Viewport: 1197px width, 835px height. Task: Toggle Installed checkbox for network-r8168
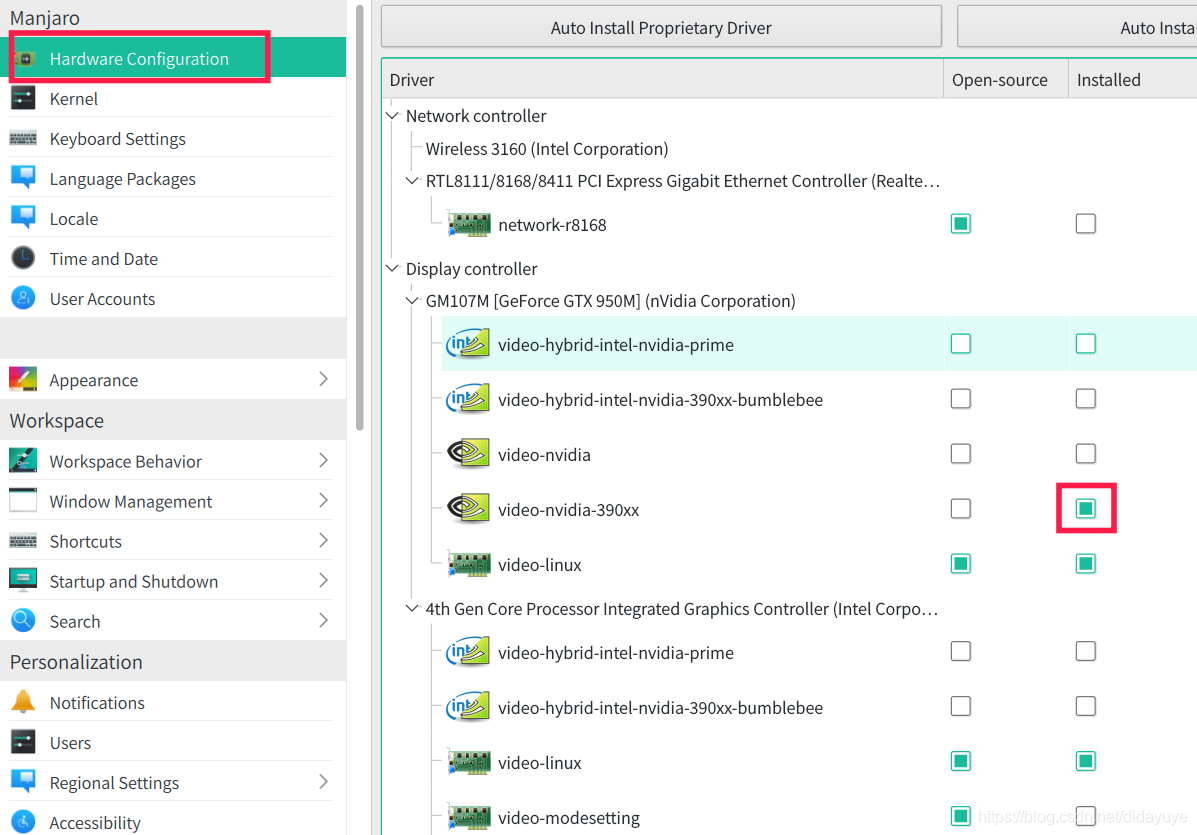1086,224
